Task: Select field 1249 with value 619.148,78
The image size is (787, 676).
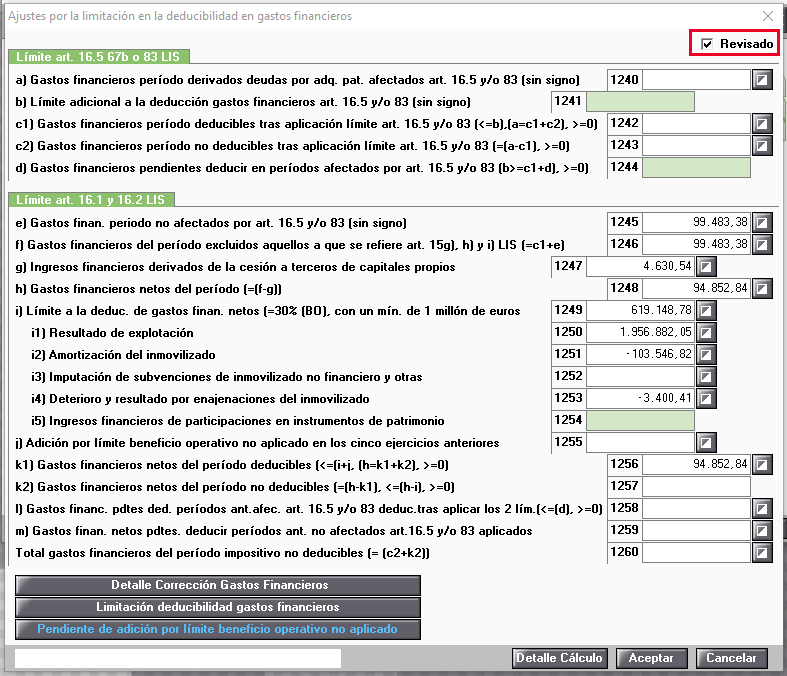Action: point(640,311)
